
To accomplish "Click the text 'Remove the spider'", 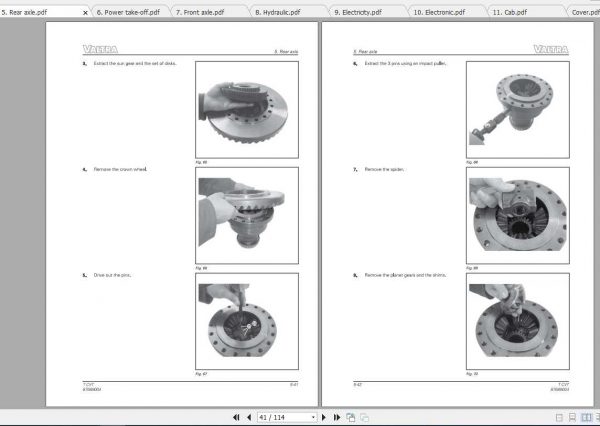I will [x=384, y=169].
